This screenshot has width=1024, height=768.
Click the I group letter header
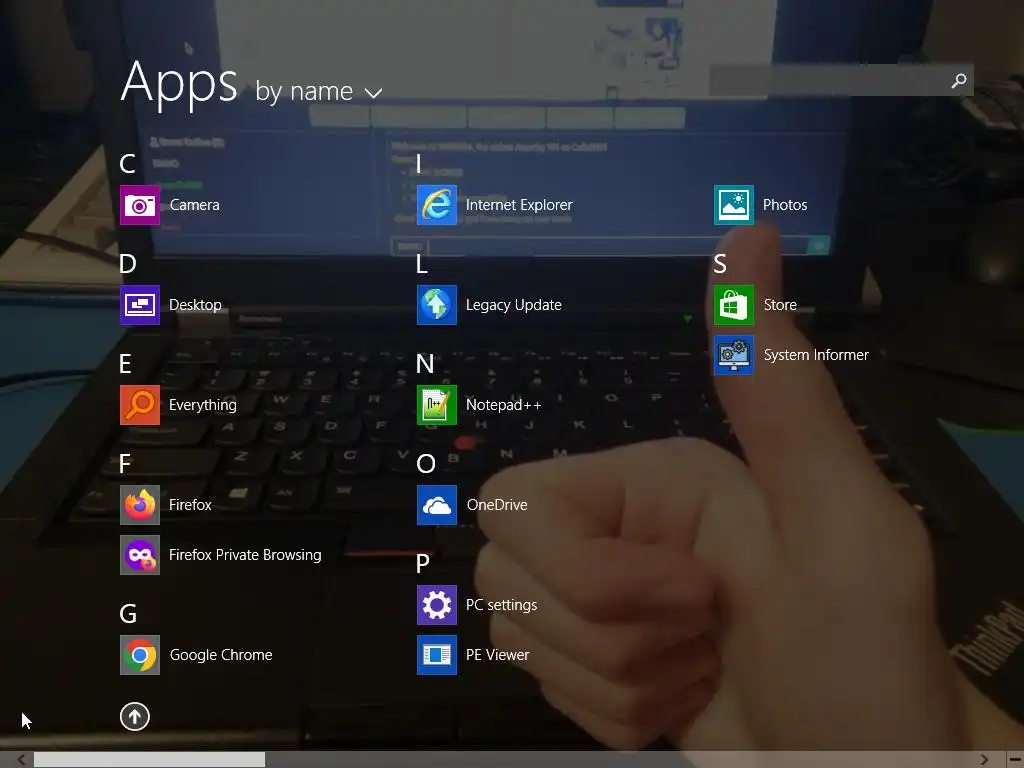419,164
